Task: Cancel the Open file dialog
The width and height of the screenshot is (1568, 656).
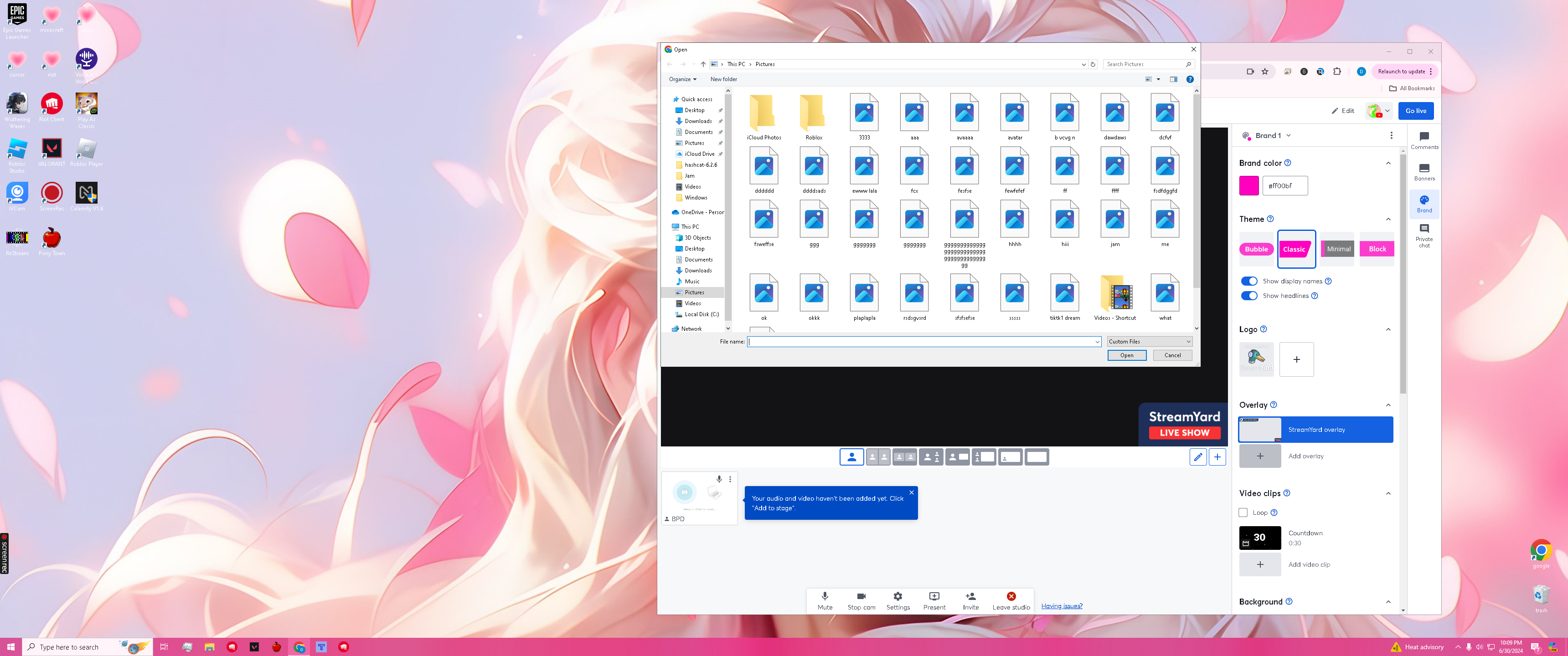Action: tap(1172, 355)
